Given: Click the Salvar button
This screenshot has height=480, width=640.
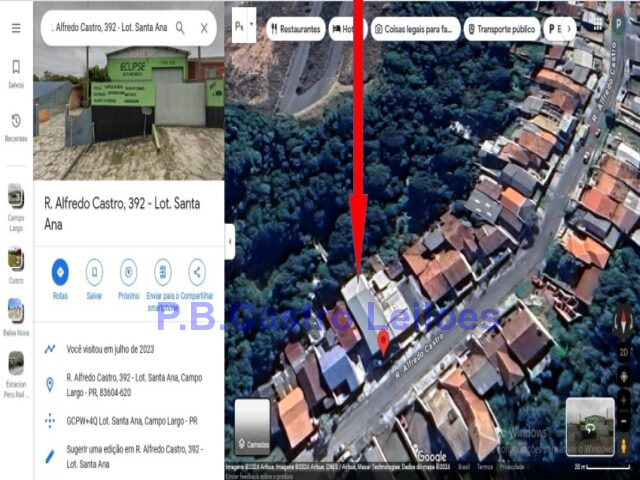Looking at the screenshot, I should click(94, 280).
